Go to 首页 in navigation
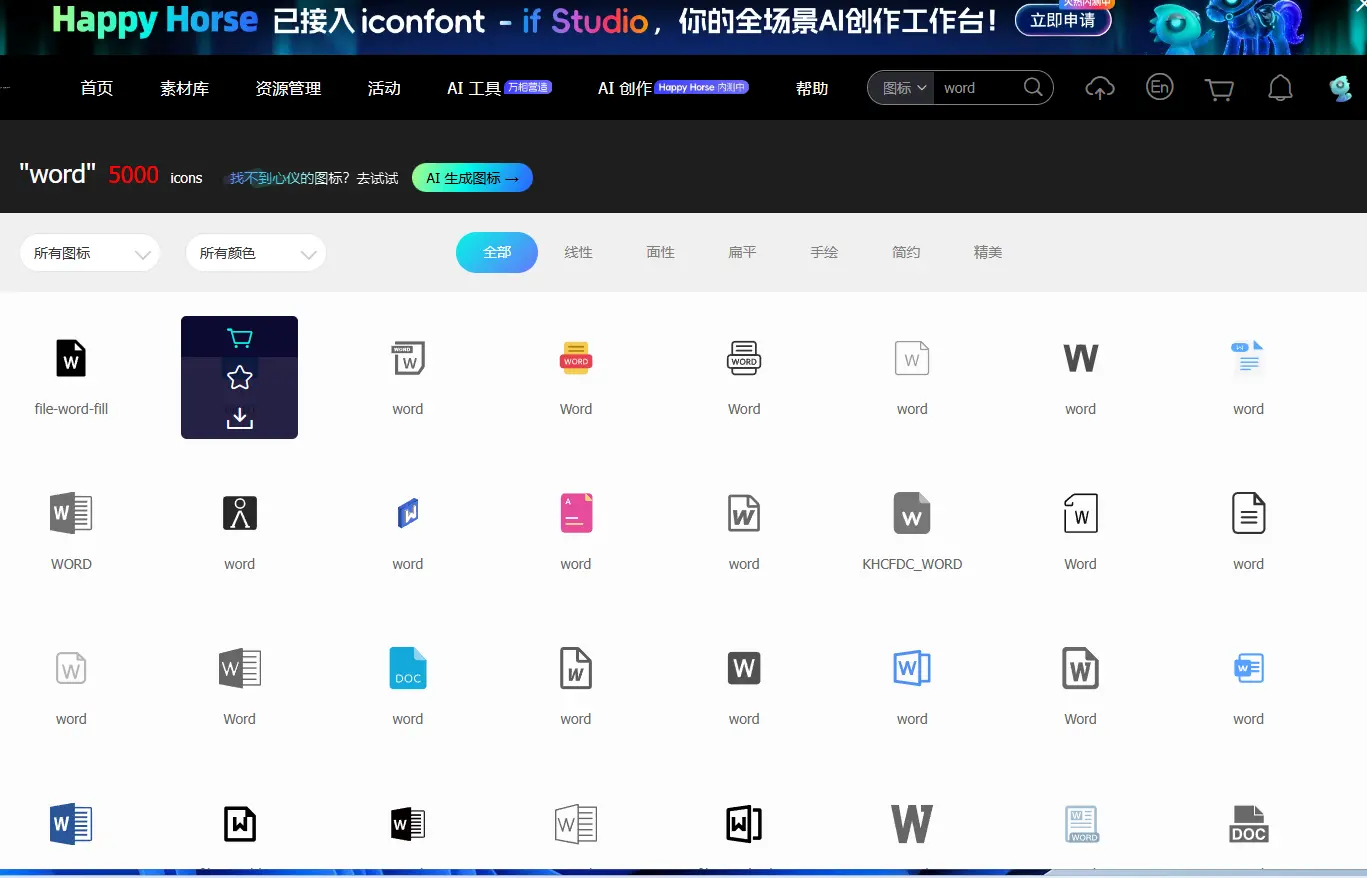Screen dimensions: 1367x878 [x=97, y=88]
